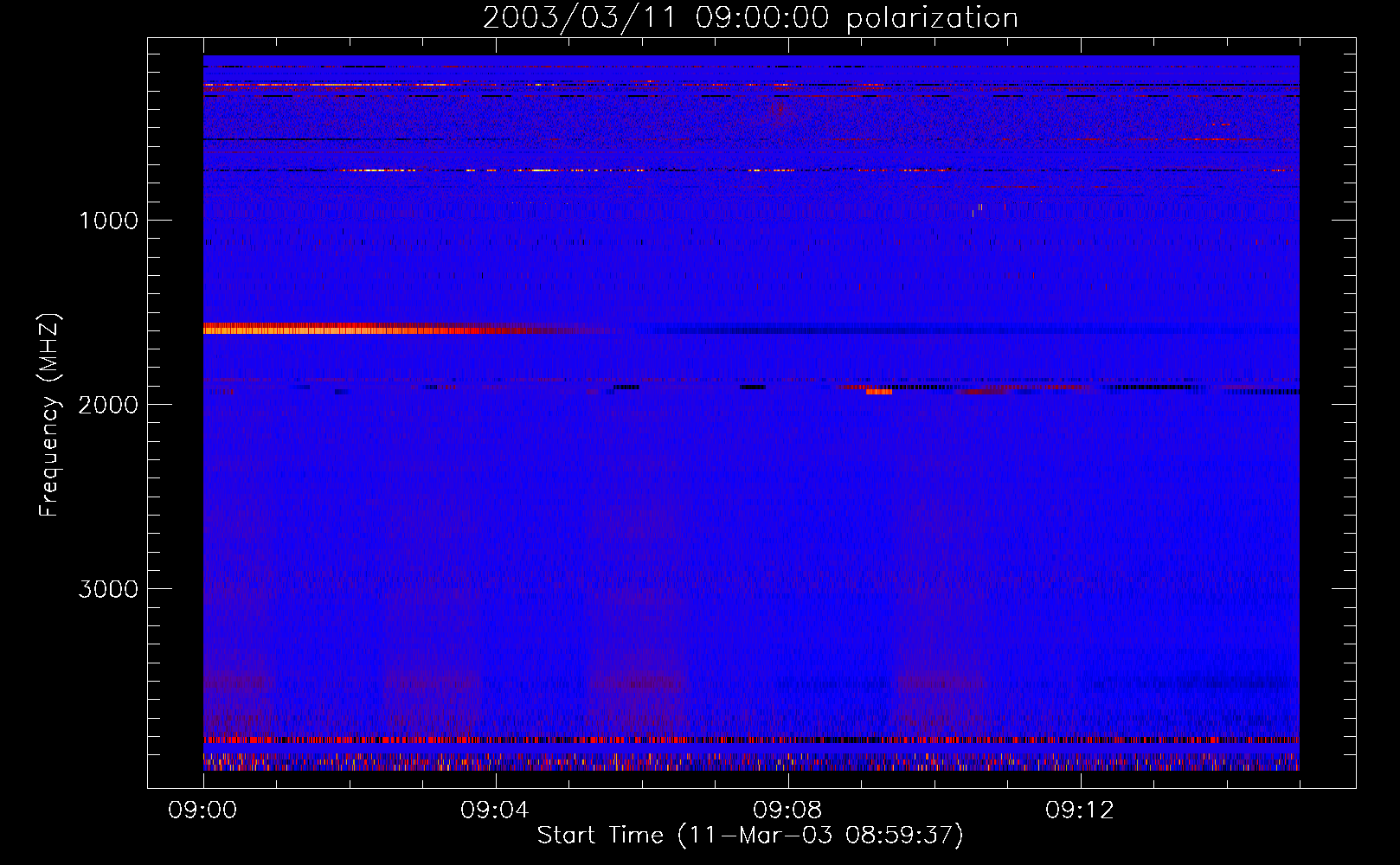Click the 'Frequency (MHZ)' axis label

pos(50,415)
